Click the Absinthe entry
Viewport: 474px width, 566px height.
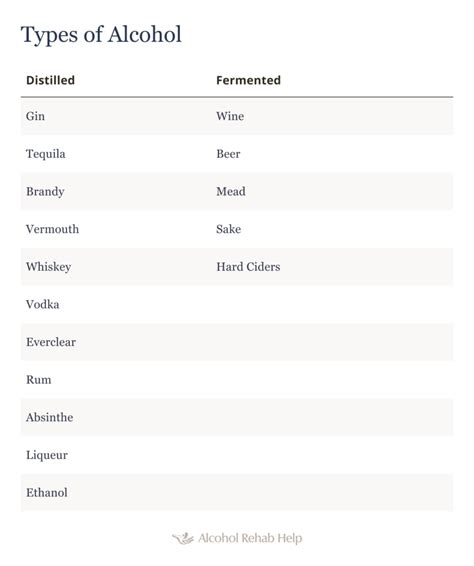(49, 418)
